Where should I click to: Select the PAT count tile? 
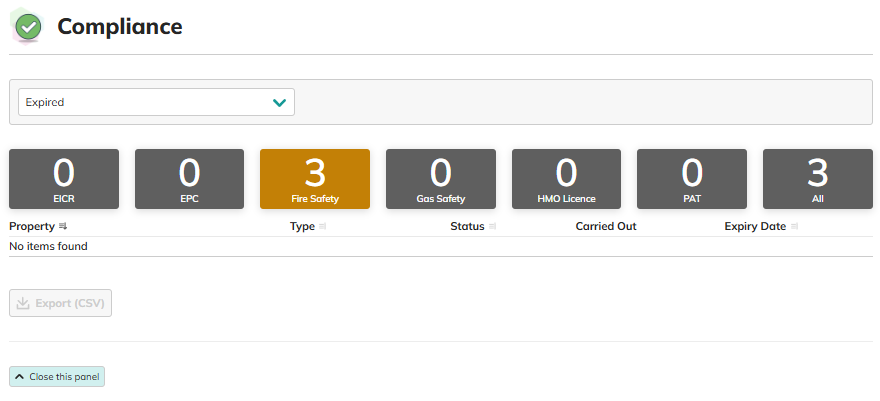pyautogui.click(x=692, y=179)
